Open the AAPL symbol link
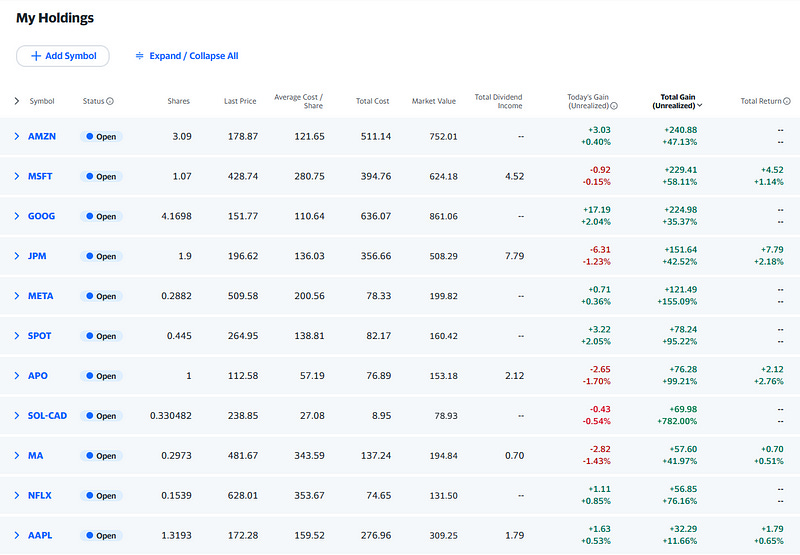The width and height of the screenshot is (800, 555). (x=40, y=535)
